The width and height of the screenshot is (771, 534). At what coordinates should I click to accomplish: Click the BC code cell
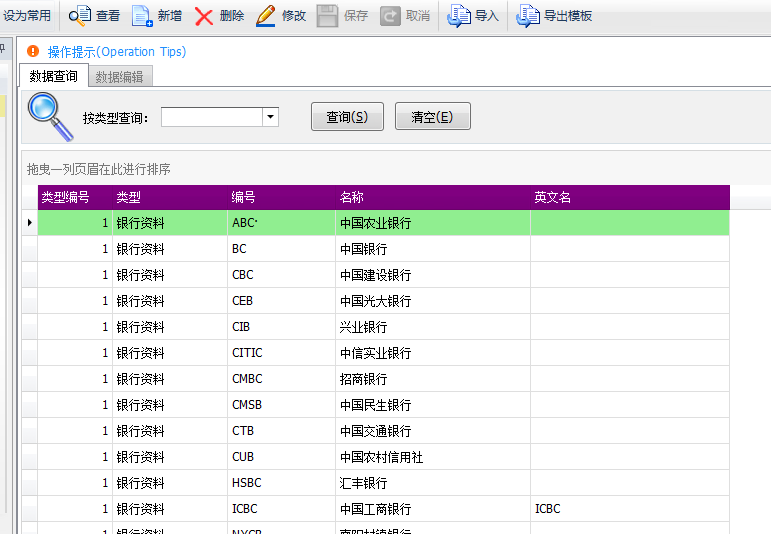pos(282,249)
